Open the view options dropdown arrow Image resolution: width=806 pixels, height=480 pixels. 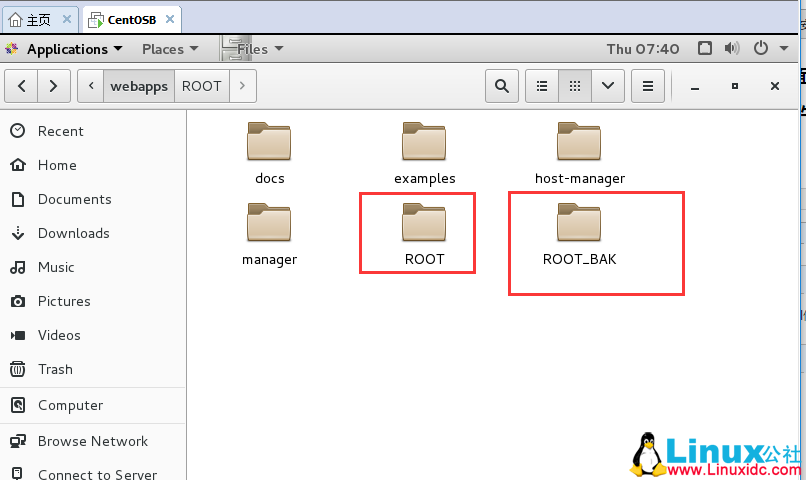click(x=608, y=86)
